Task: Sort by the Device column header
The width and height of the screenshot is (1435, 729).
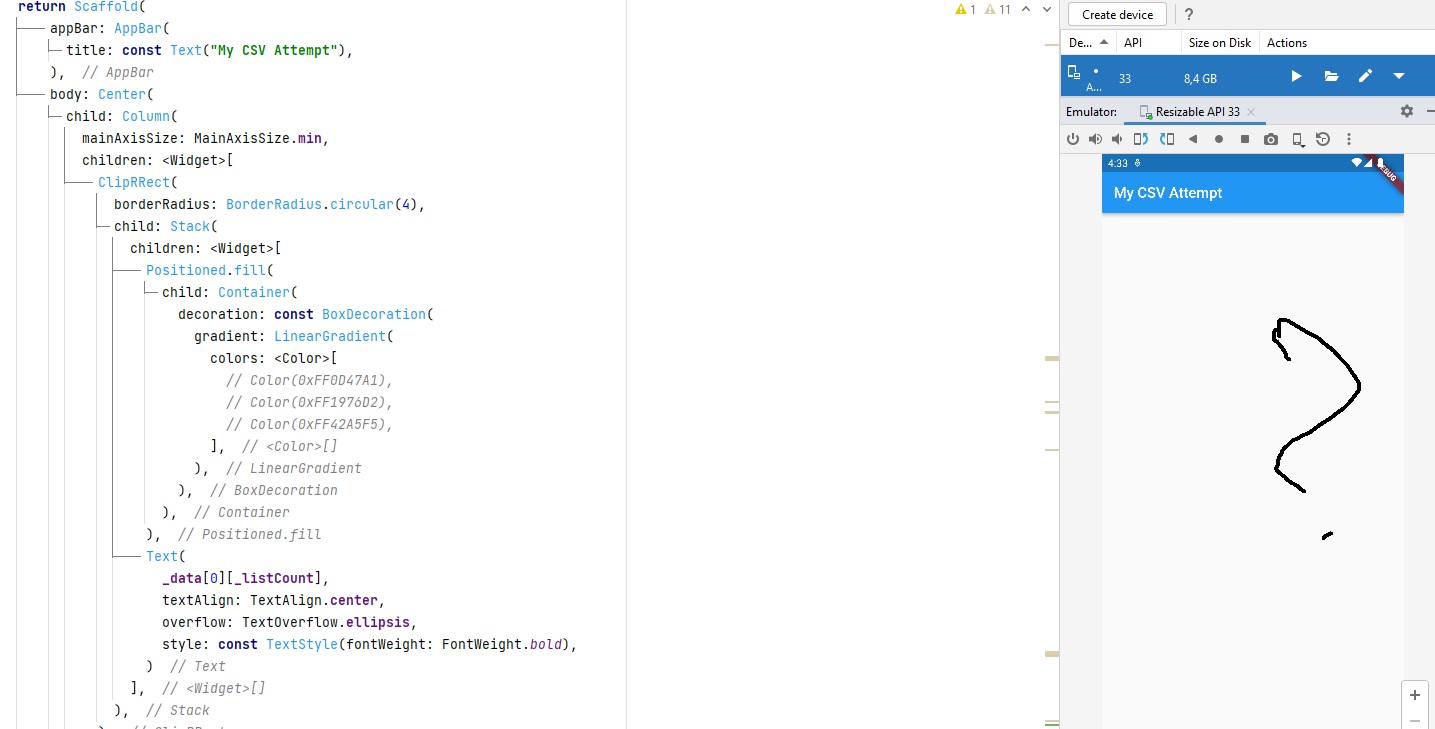Action: (x=1088, y=43)
